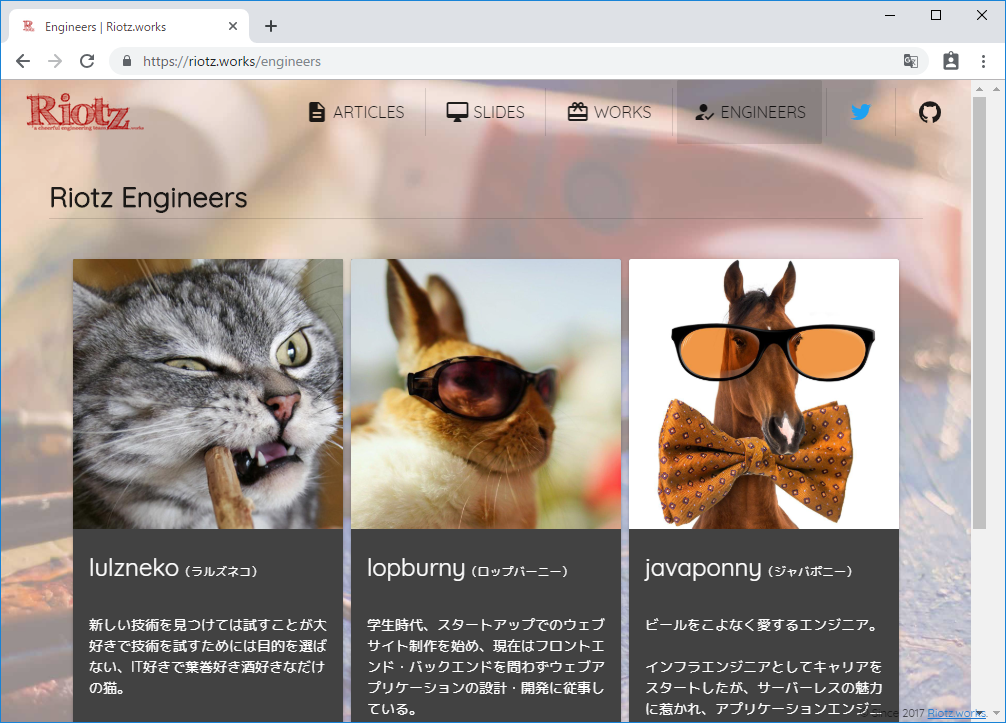Screen dimensions: 1006x723
Task: Click the scrollbar up arrow
Action: point(979,89)
